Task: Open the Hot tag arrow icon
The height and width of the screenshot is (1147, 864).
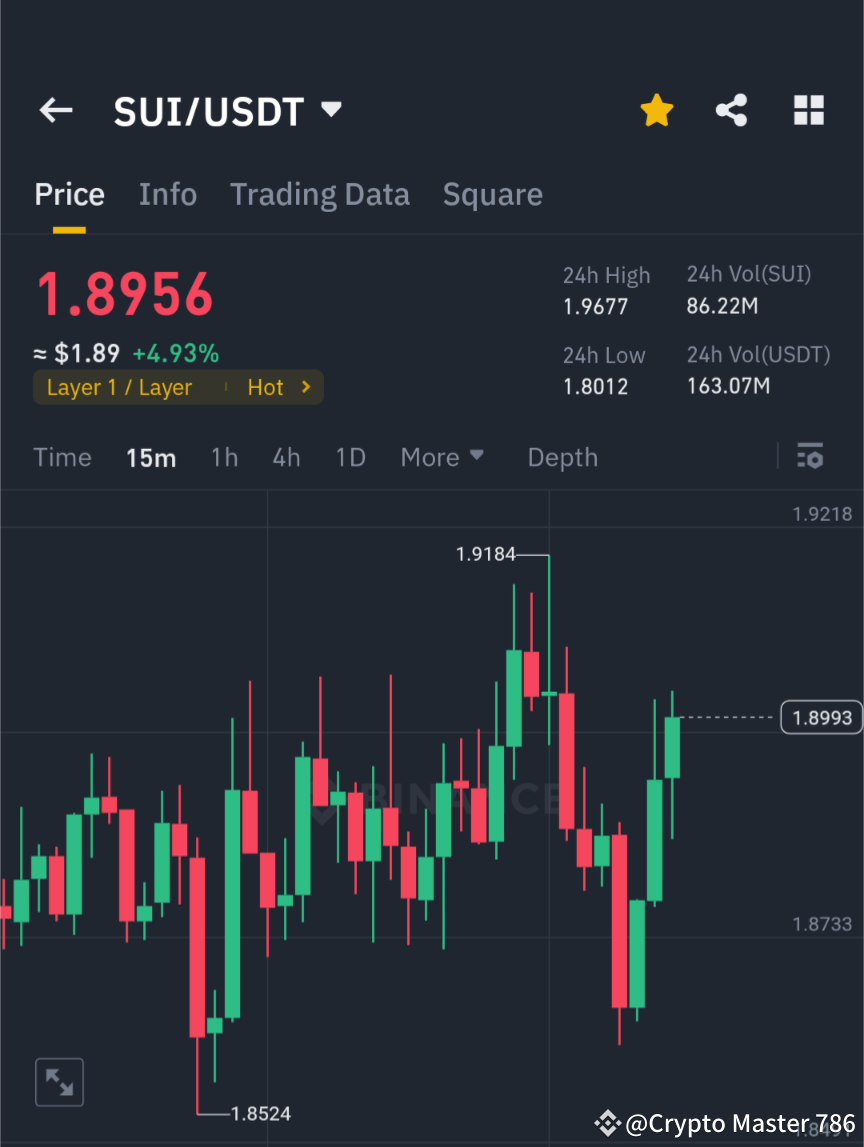Action: (307, 387)
